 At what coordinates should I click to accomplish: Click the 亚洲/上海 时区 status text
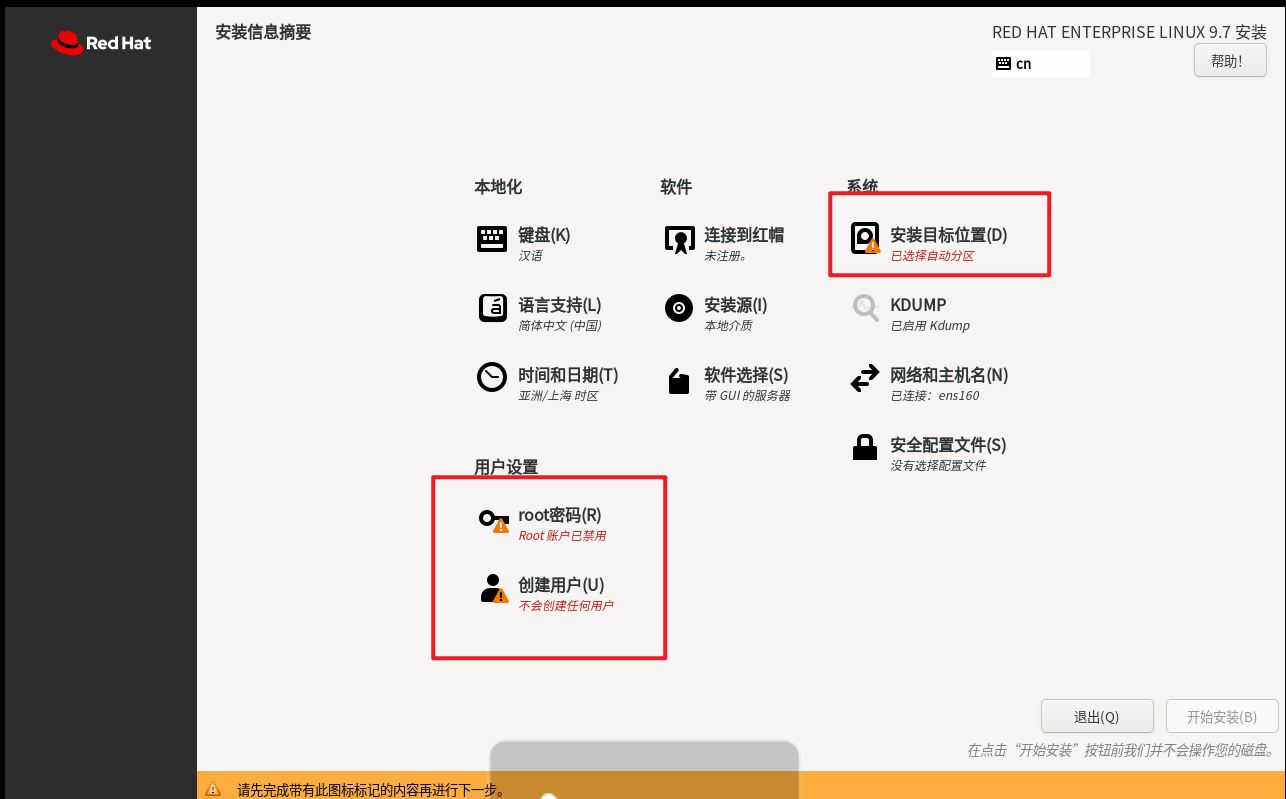pos(558,396)
